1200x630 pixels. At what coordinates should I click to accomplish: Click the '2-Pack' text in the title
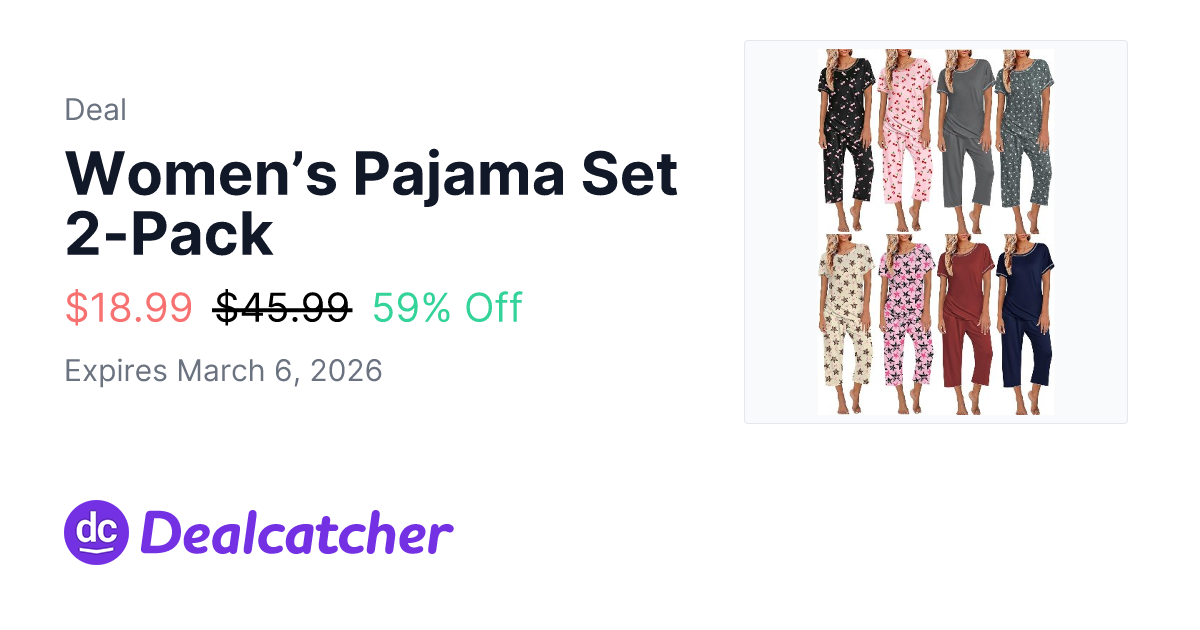click(169, 235)
